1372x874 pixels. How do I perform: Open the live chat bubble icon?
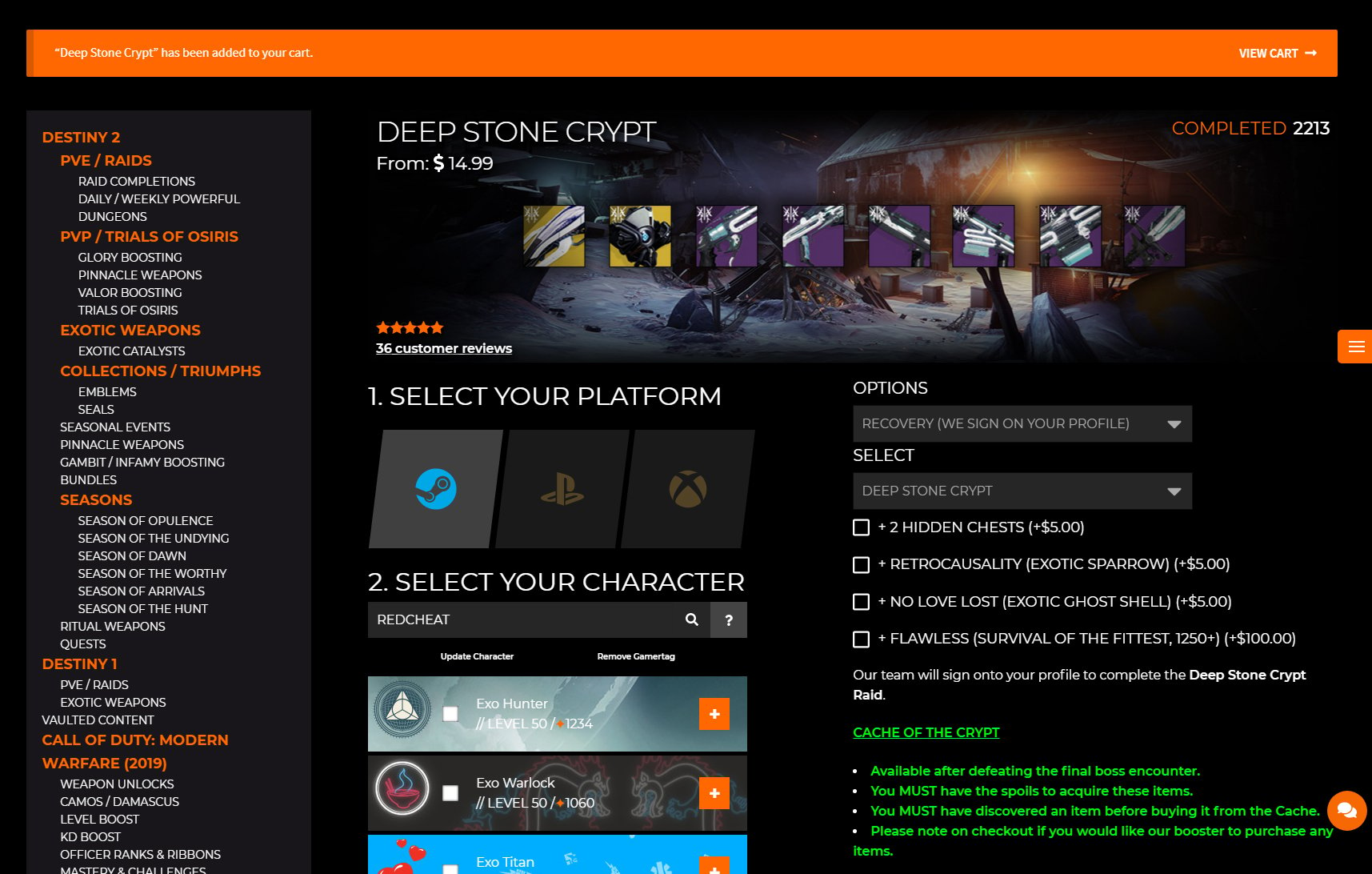(1347, 811)
